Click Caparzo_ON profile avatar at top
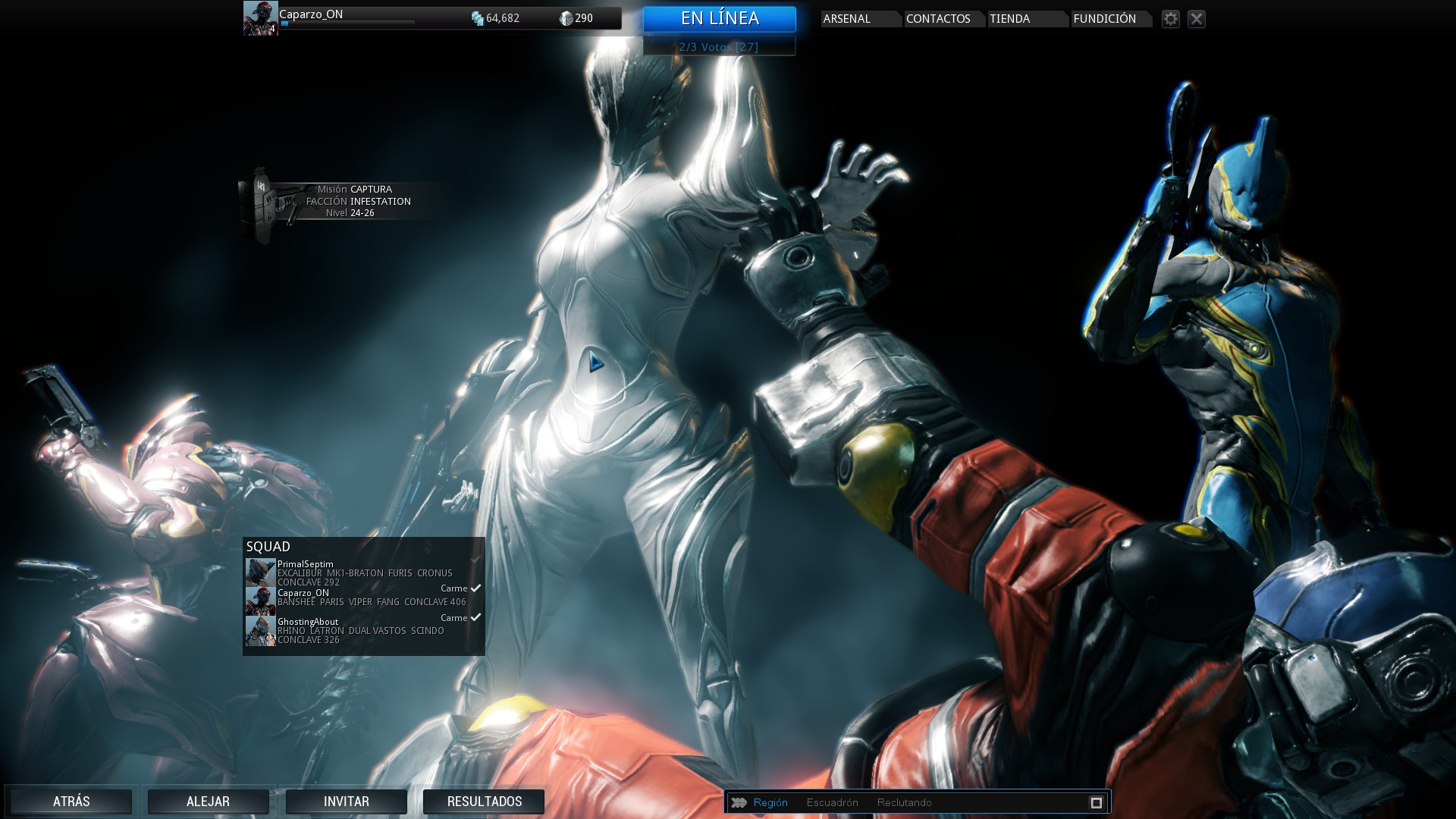 (260, 18)
